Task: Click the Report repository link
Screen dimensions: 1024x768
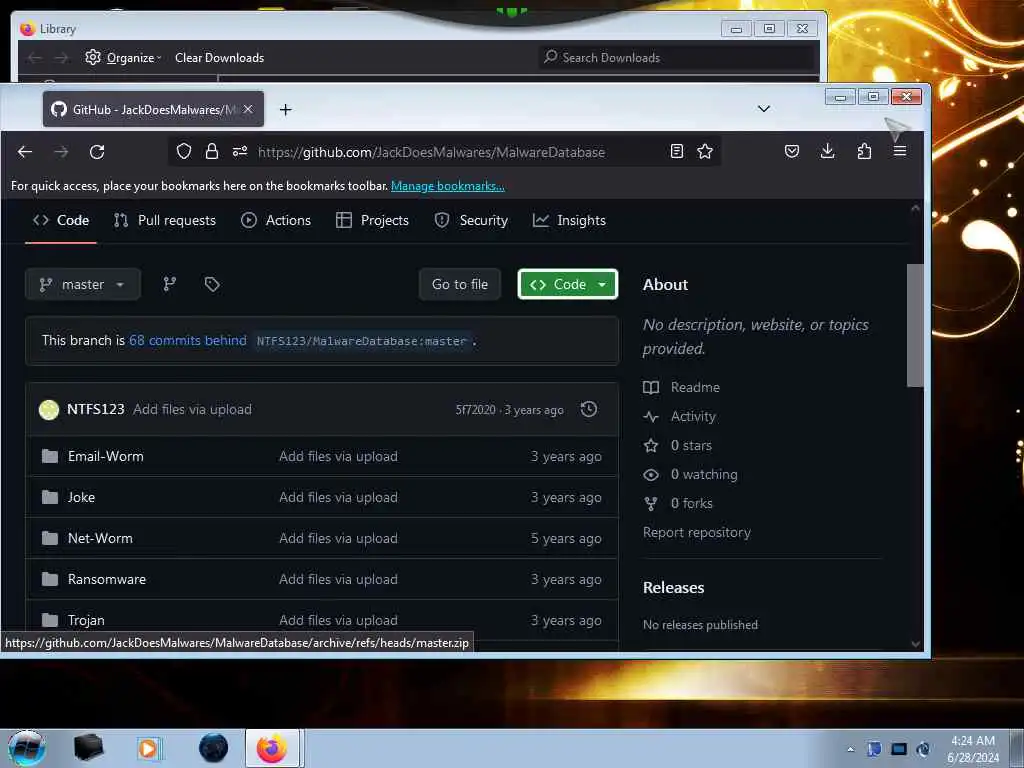Action: tap(697, 533)
